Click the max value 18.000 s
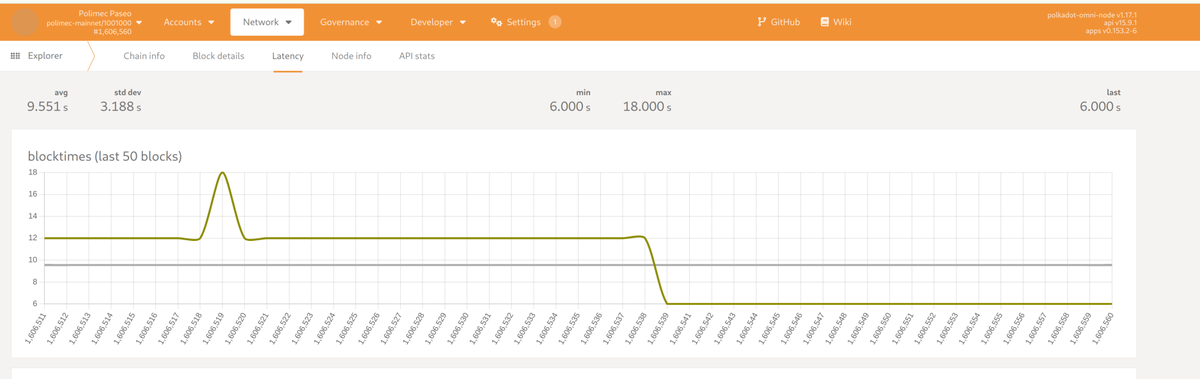 tap(647, 106)
